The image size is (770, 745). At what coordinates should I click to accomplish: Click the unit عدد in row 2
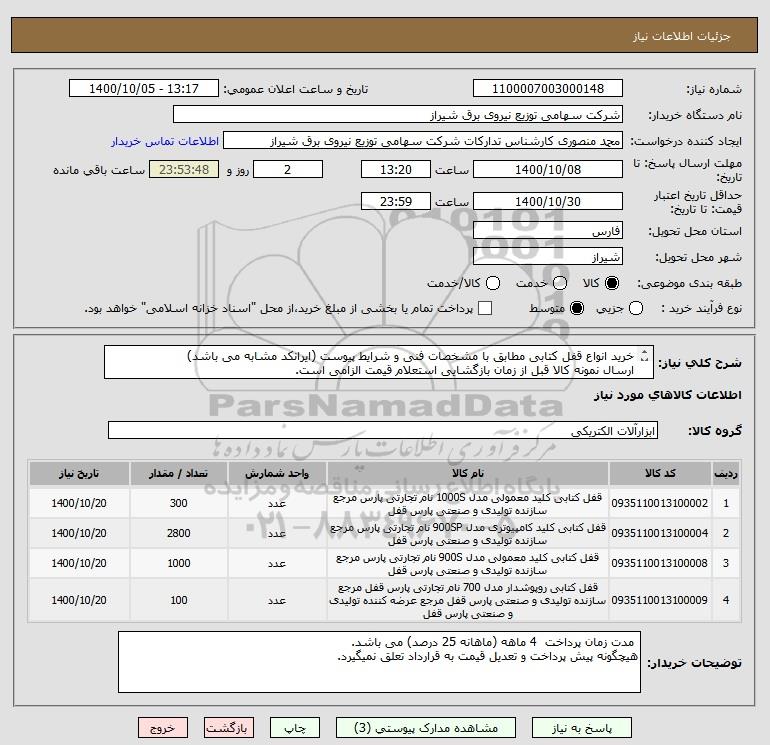(277, 534)
